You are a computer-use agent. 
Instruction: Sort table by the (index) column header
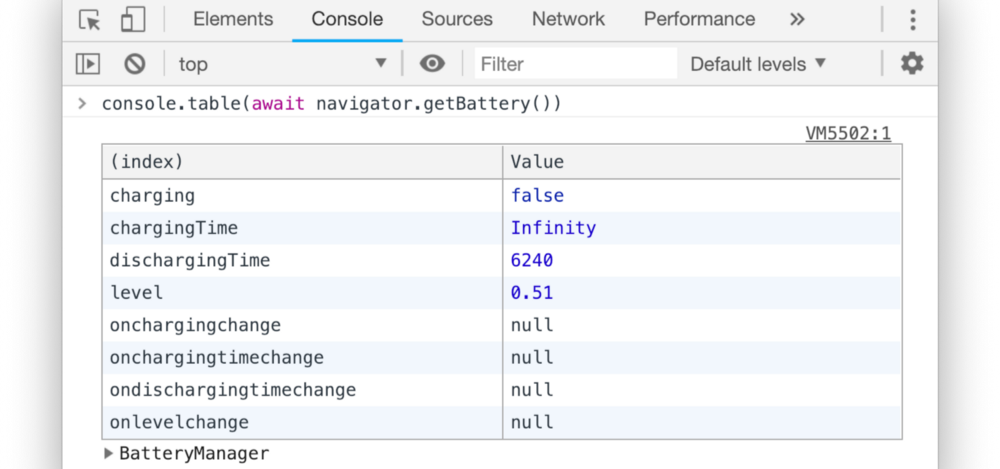coord(302,162)
